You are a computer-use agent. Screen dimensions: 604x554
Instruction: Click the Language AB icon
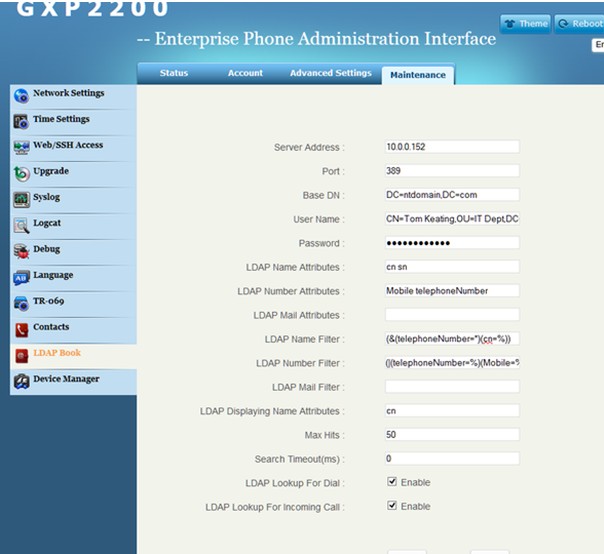22,278
